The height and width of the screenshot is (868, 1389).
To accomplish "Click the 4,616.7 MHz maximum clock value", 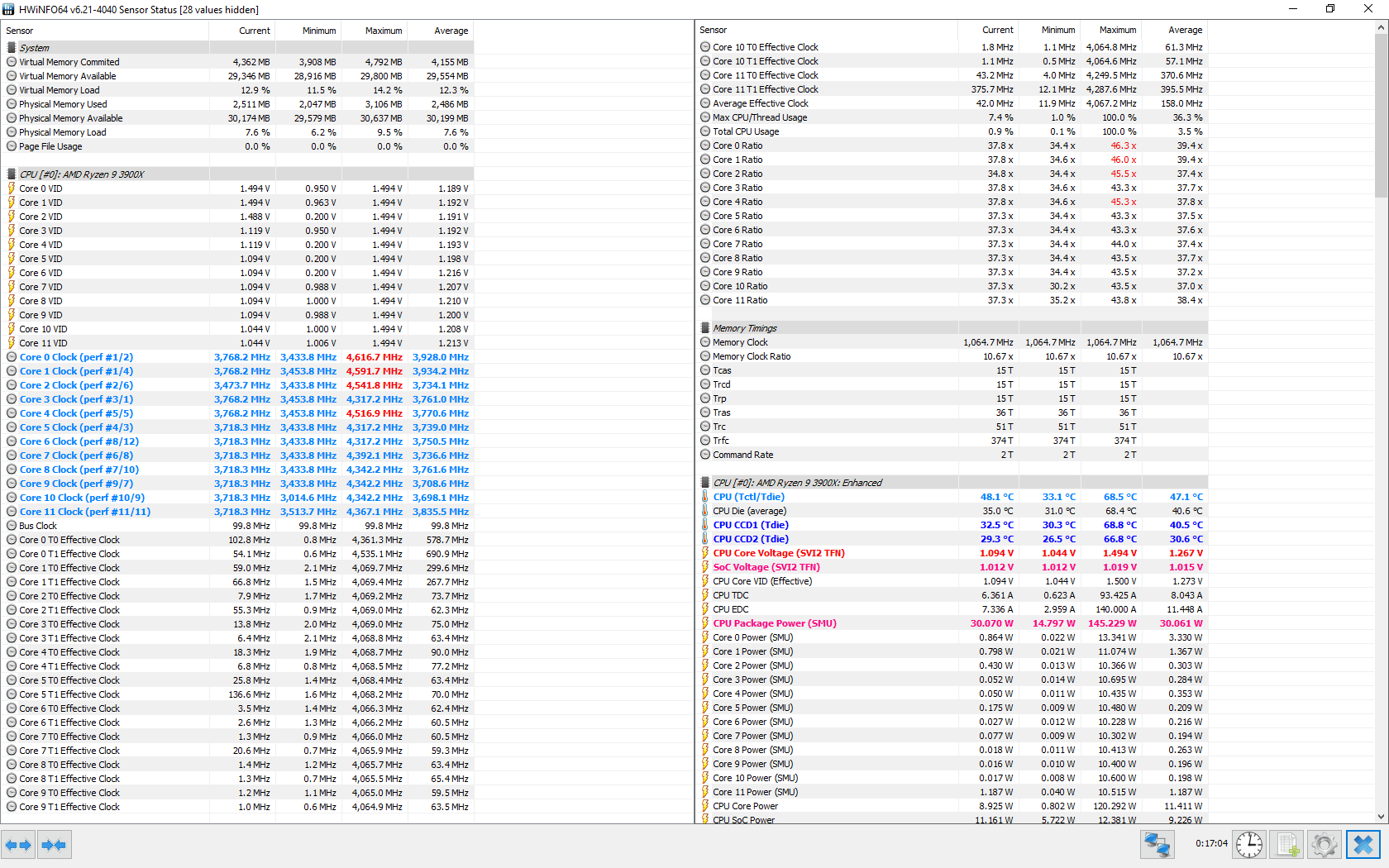I will click(x=375, y=357).
